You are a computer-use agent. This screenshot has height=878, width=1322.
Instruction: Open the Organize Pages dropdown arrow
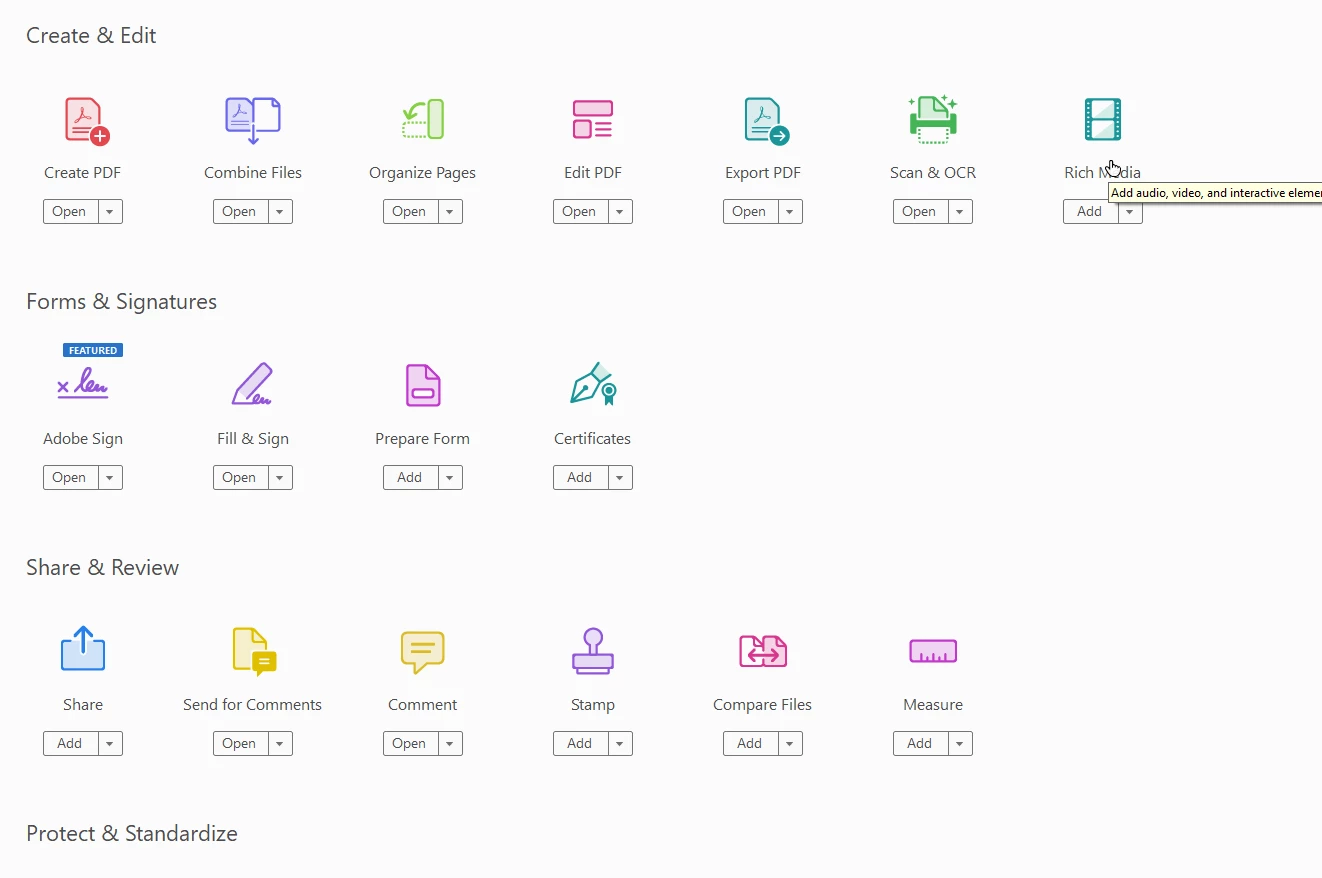[x=450, y=211]
